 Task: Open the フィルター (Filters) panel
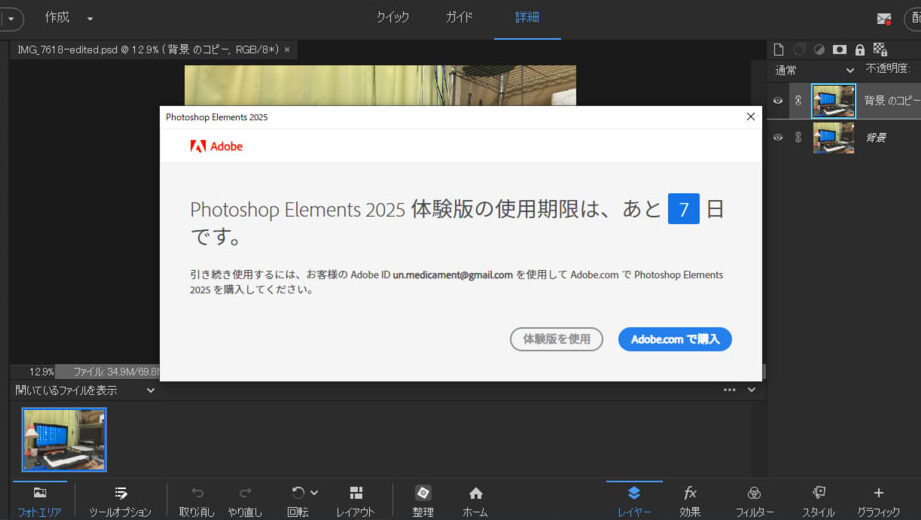tap(754, 500)
